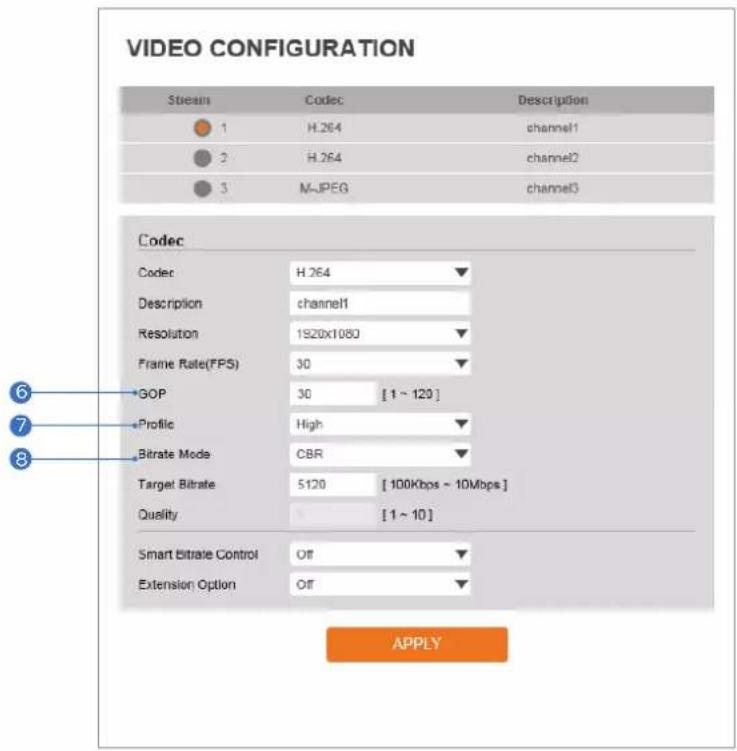This screenshot has height=751, width=737.
Task: Open the Smart Bitrate Control dropdown
Action: tap(380, 554)
